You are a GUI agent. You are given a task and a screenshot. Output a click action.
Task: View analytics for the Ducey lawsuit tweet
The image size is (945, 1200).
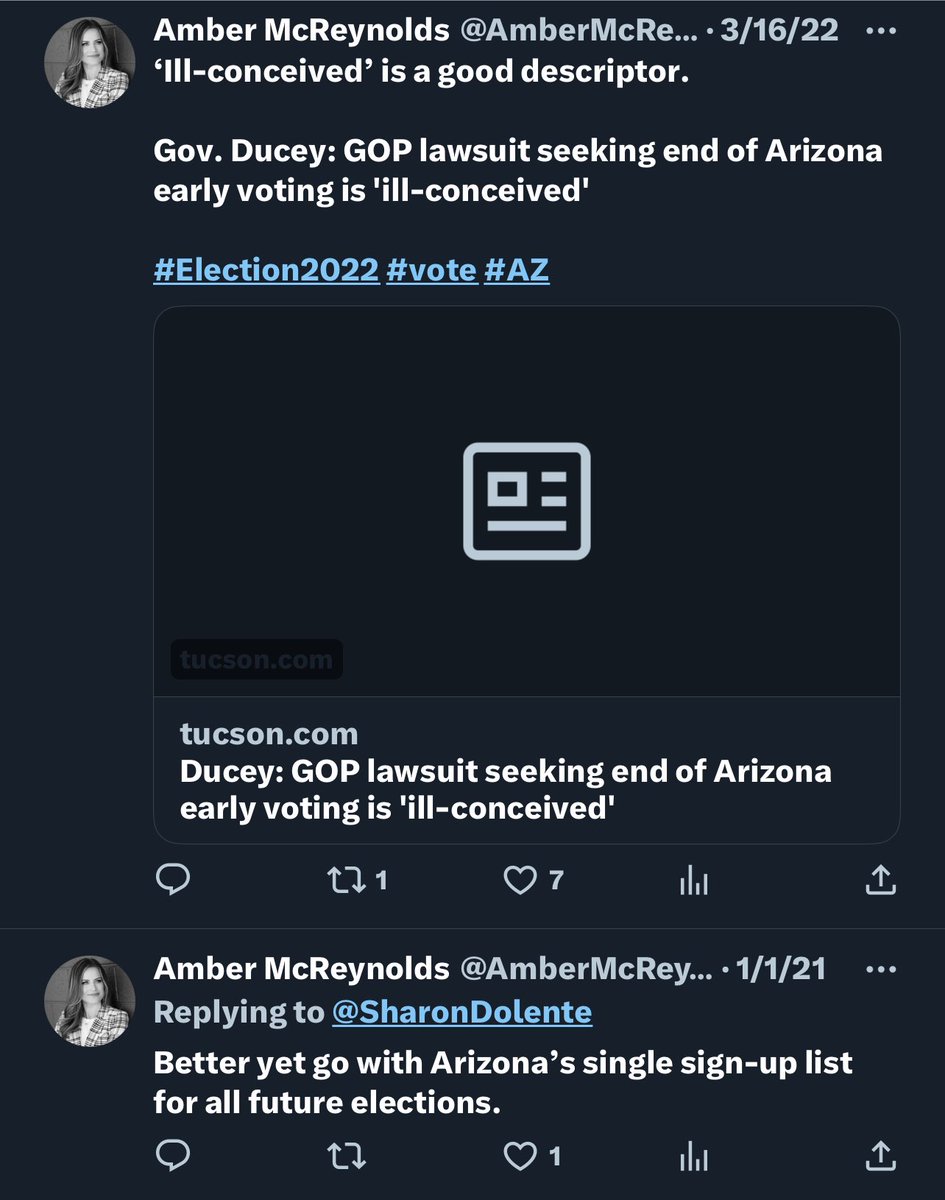[x=694, y=880]
